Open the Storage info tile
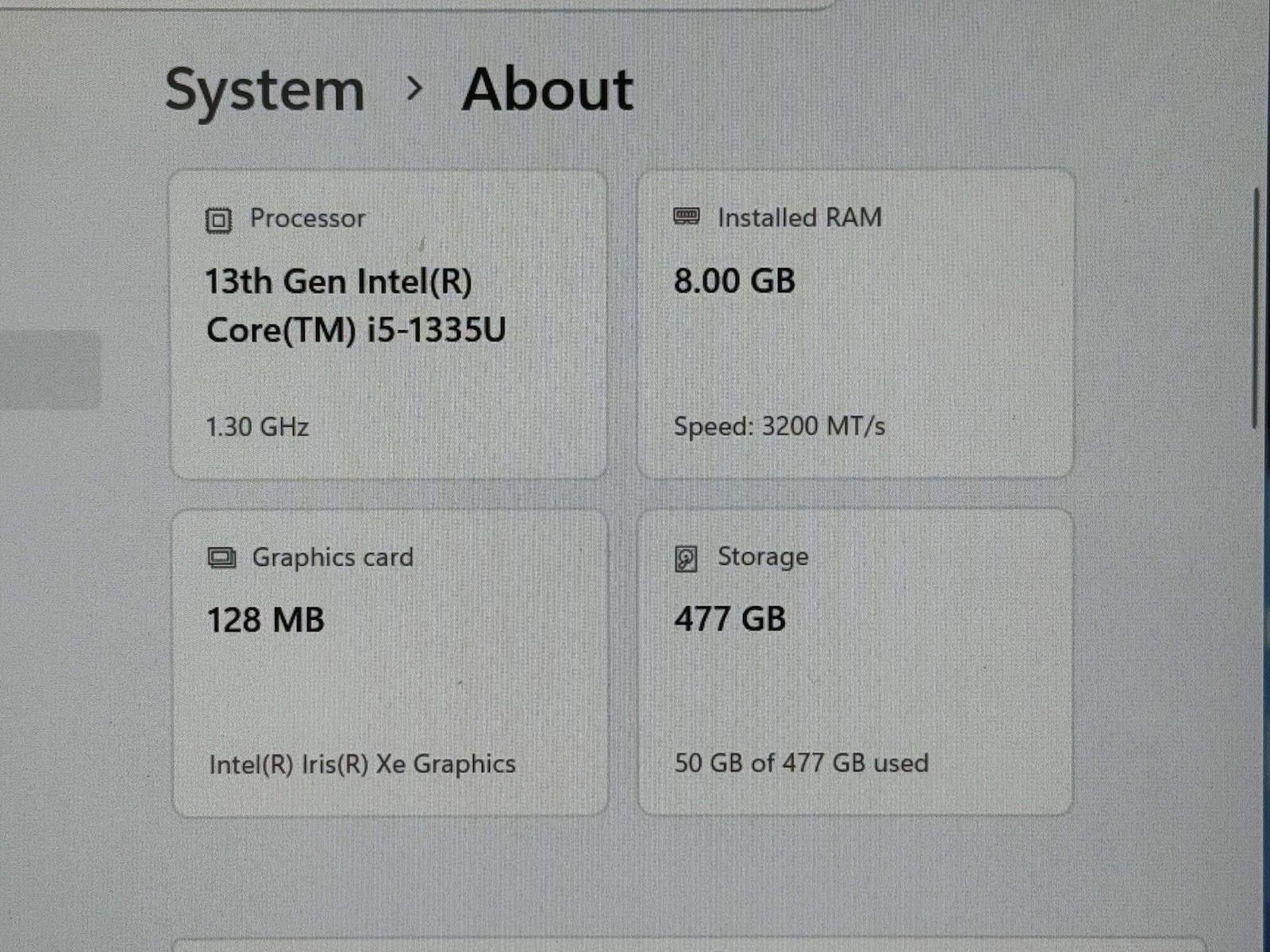1270x952 pixels. [x=856, y=662]
